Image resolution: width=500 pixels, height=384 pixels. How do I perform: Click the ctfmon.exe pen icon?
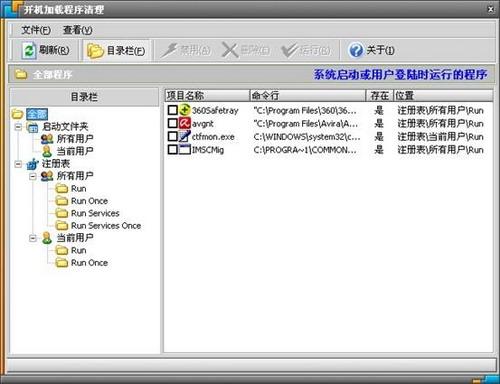(x=184, y=136)
